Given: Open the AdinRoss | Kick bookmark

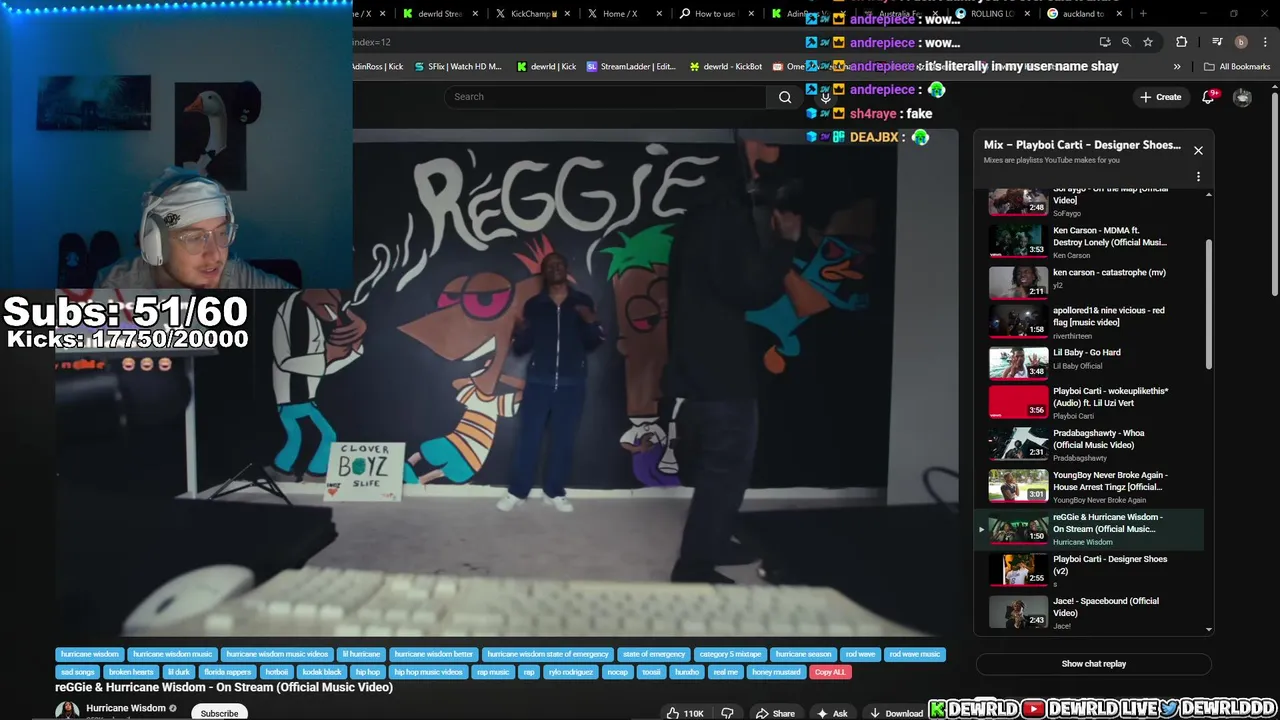Looking at the screenshot, I should coord(377,67).
